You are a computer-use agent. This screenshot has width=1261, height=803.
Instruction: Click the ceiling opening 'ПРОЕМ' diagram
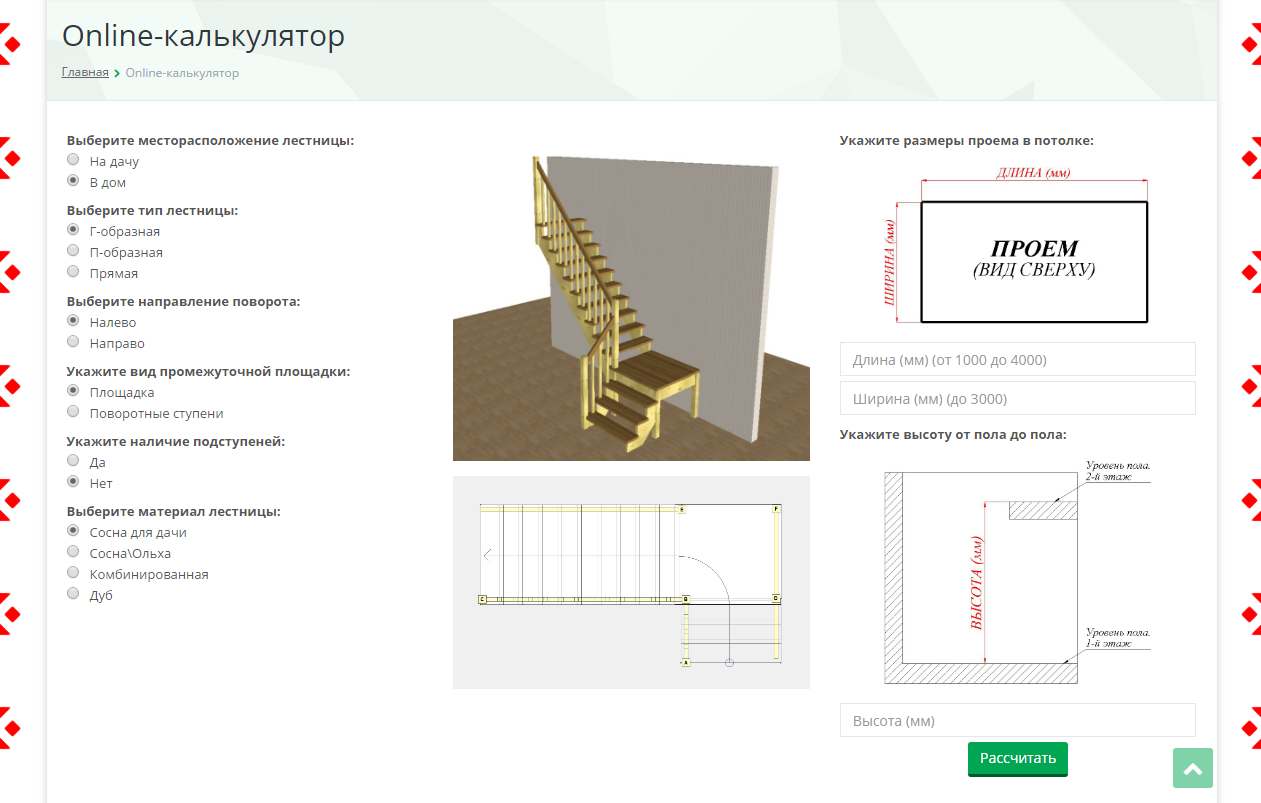click(1018, 245)
